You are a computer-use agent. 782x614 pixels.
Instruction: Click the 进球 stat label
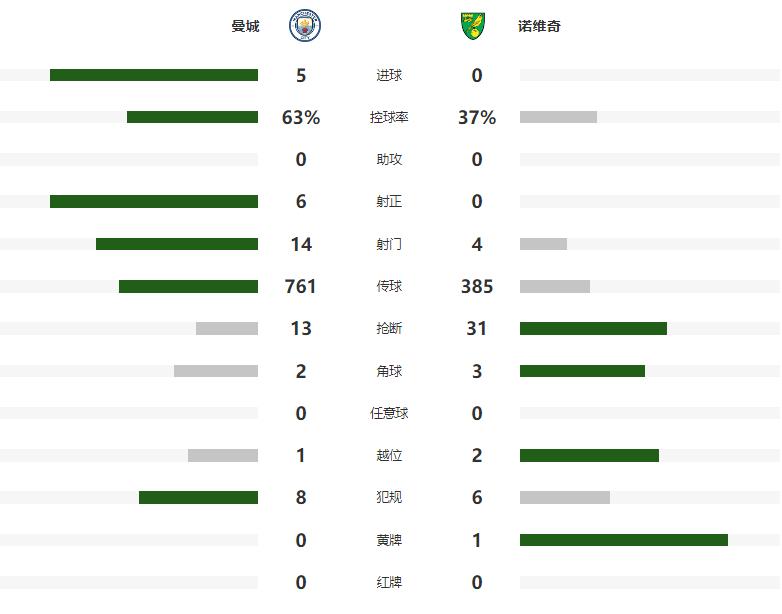[x=389, y=75]
